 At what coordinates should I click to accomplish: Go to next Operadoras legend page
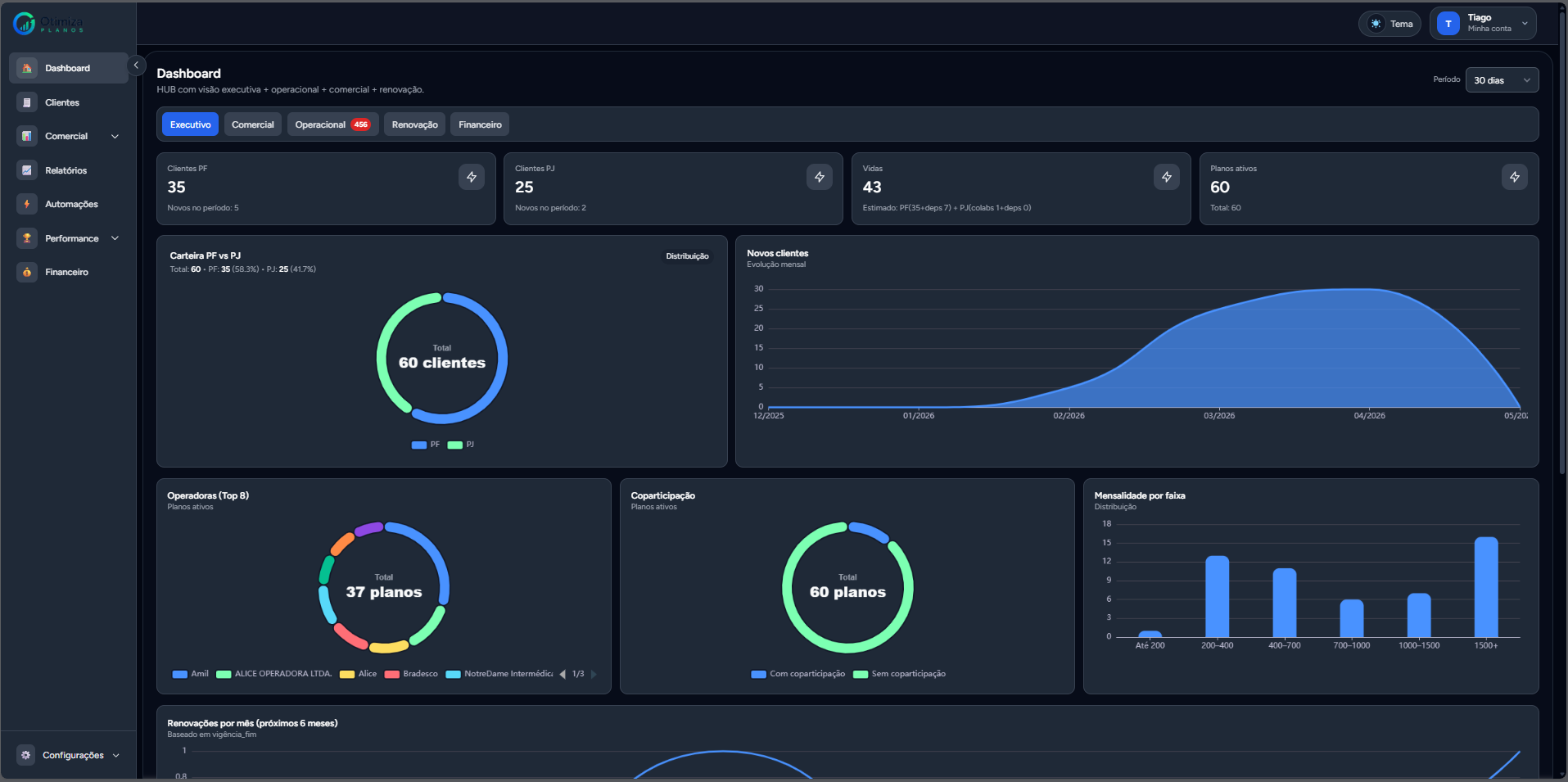pos(594,674)
